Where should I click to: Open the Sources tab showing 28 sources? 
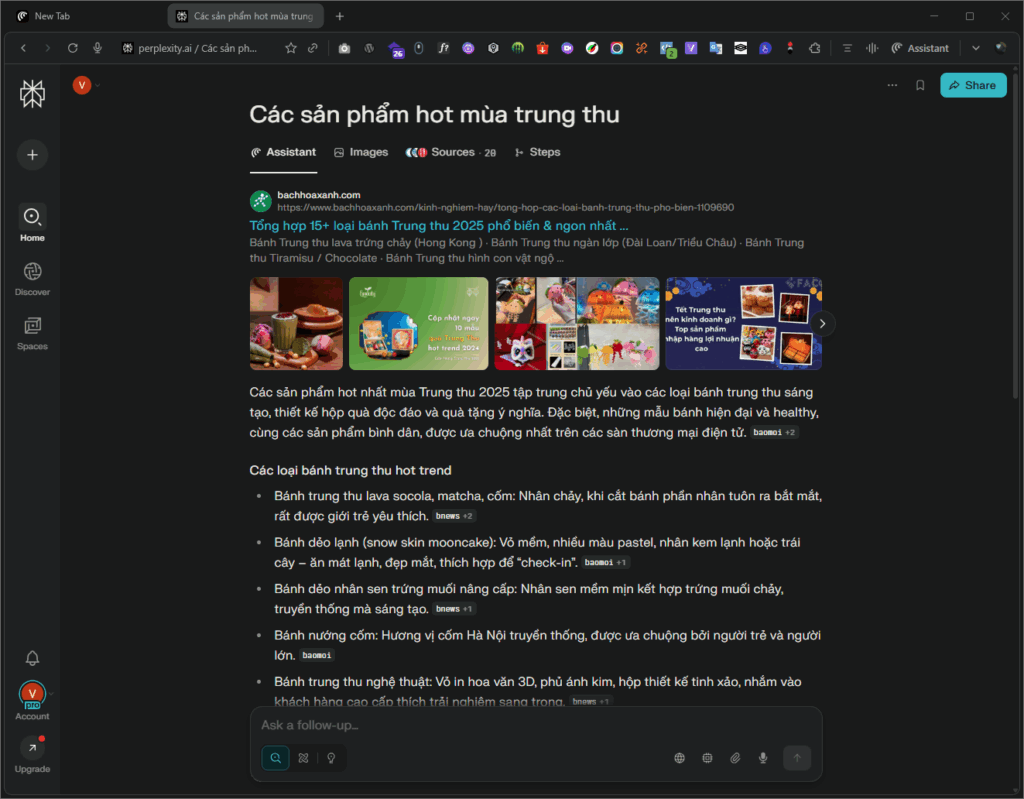pyautogui.click(x=451, y=152)
